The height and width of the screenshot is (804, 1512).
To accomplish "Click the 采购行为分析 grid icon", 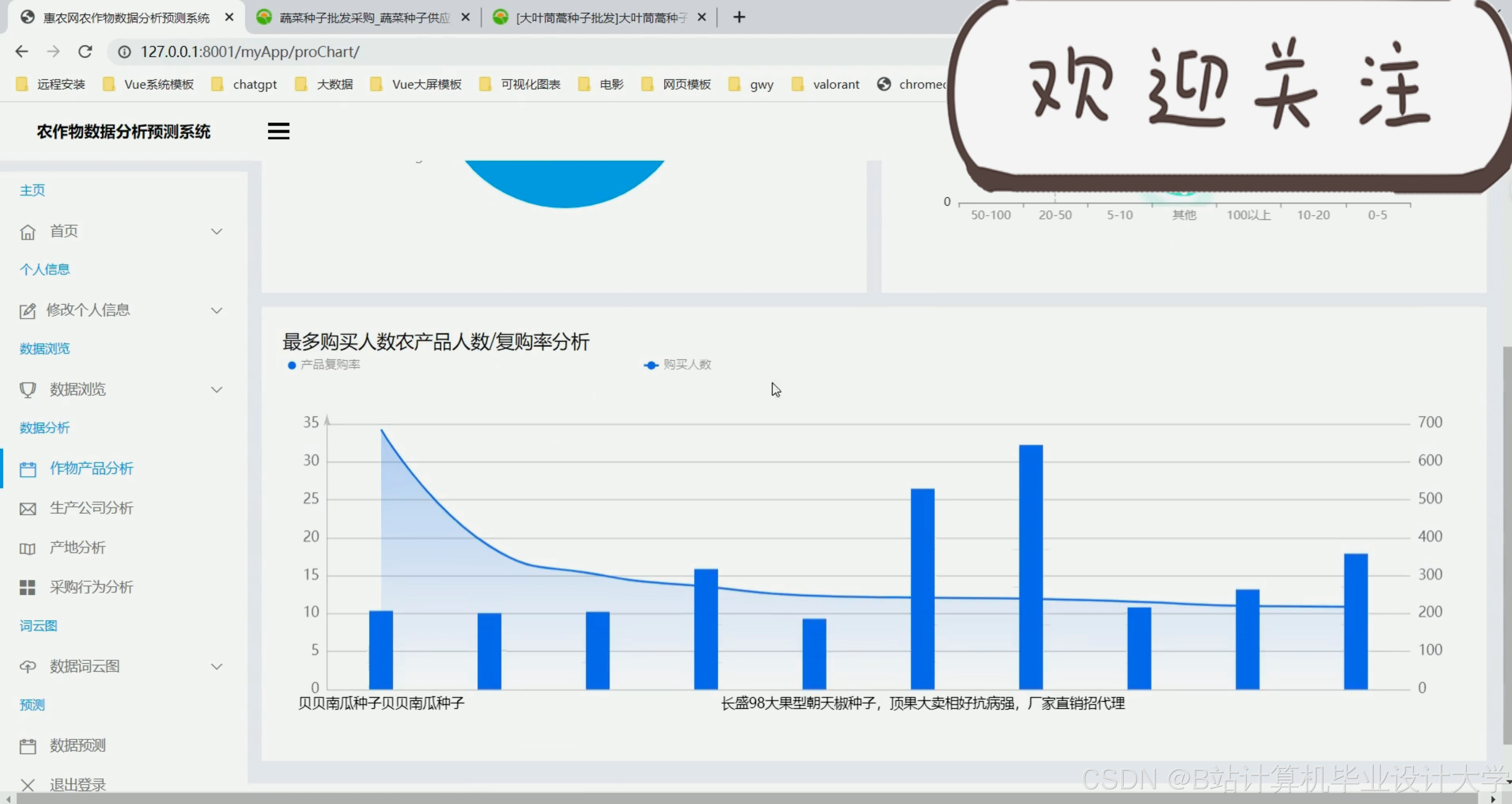I will point(28,587).
